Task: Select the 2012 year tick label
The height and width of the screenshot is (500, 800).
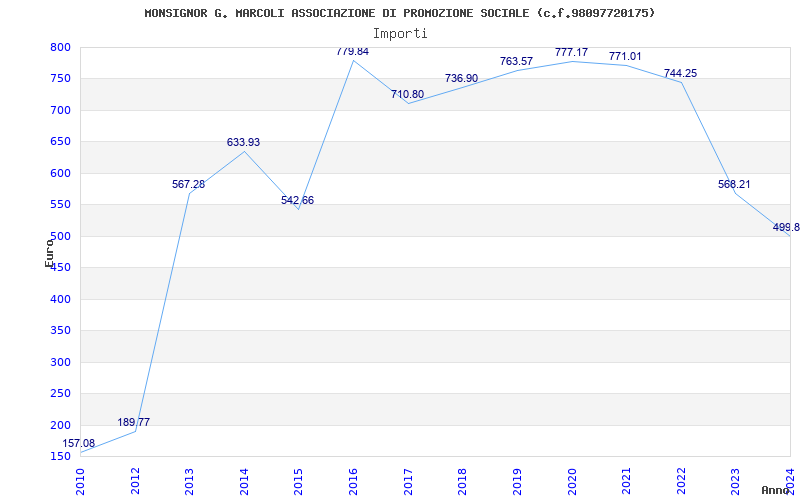Action: coord(135,481)
